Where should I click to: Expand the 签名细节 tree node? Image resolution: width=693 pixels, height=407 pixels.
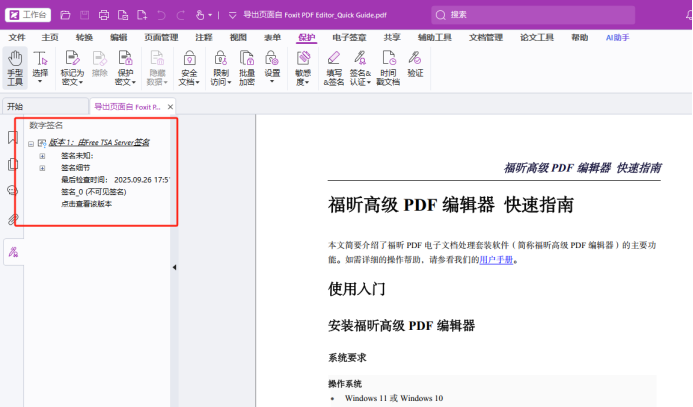point(42,168)
